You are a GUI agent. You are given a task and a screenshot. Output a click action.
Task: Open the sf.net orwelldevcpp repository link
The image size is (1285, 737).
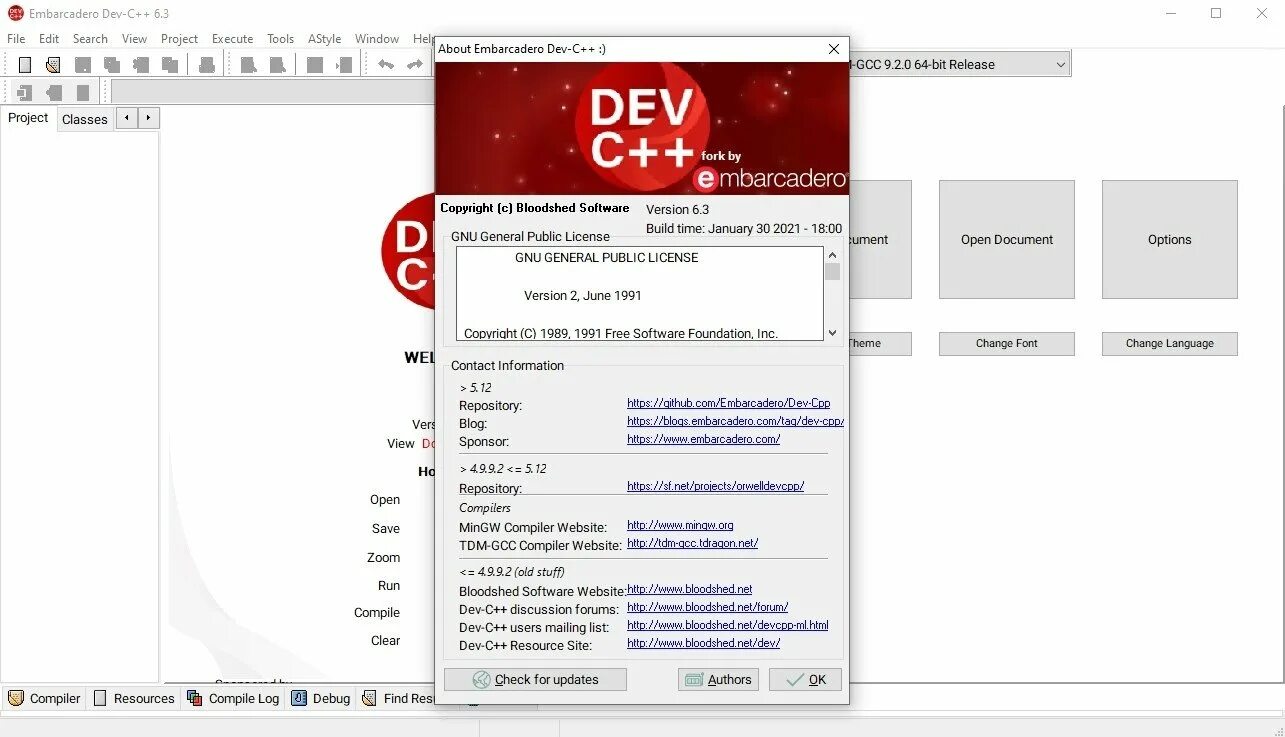pos(715,486)
